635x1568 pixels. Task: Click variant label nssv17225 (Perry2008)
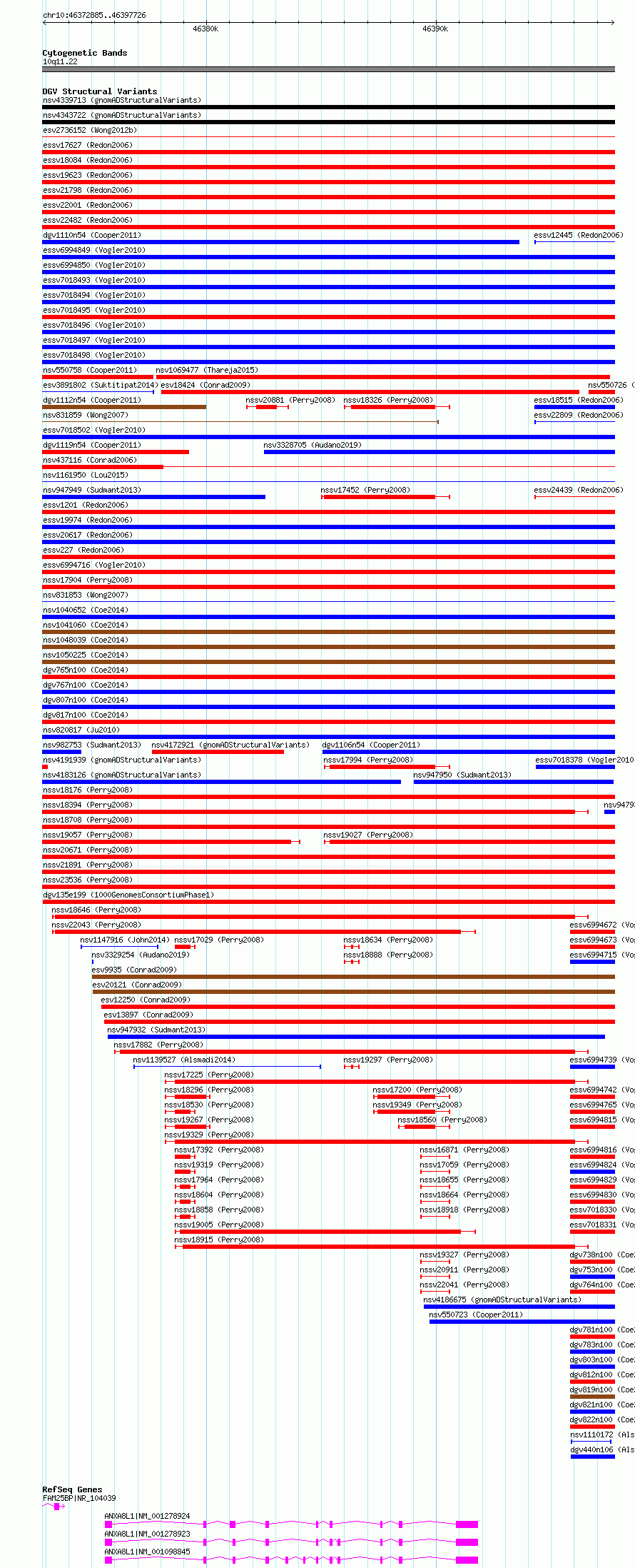click(x=209, y=1075)
